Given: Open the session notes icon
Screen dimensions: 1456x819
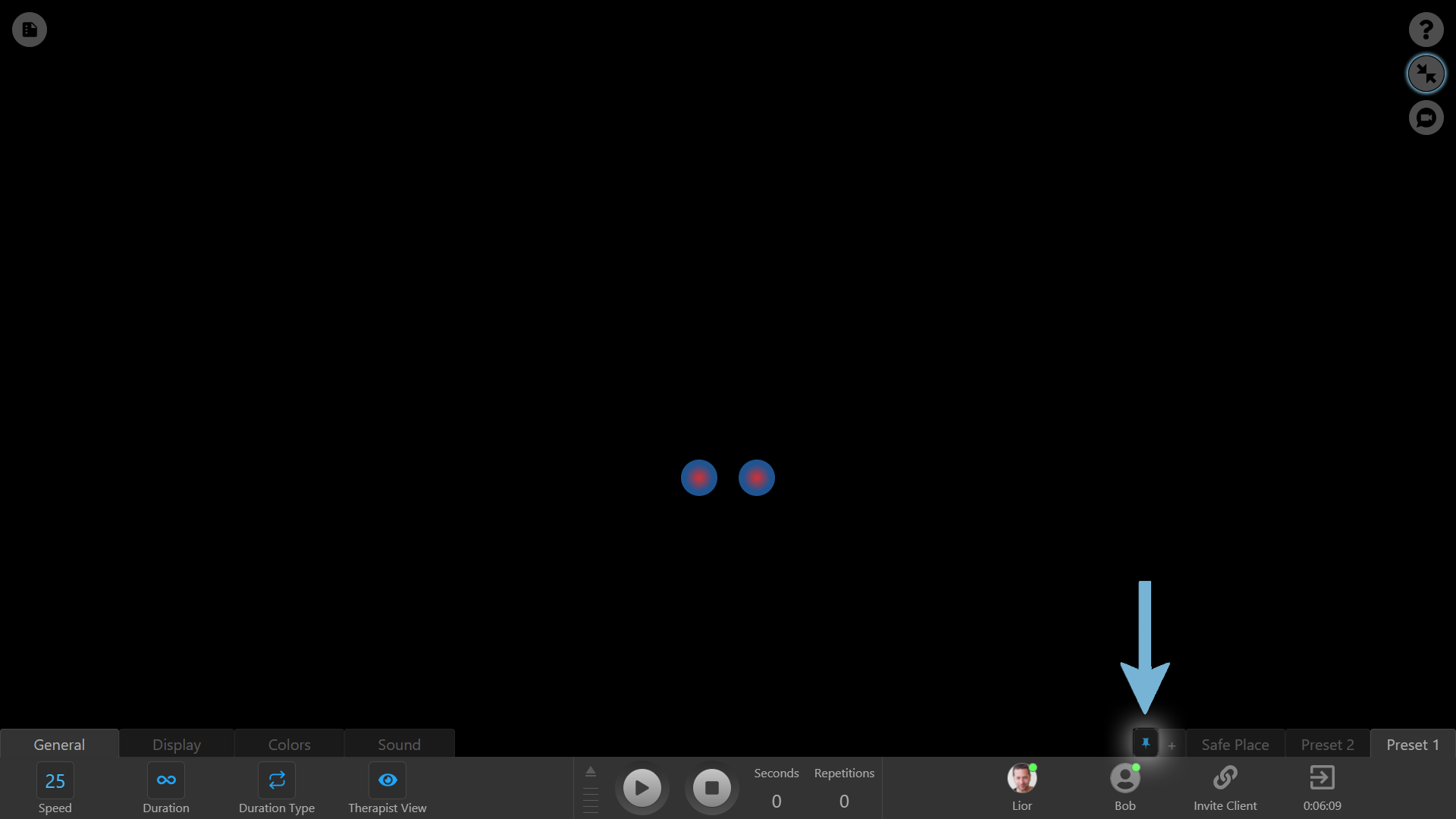Looking at the screenshot, I should click(30, 30).
